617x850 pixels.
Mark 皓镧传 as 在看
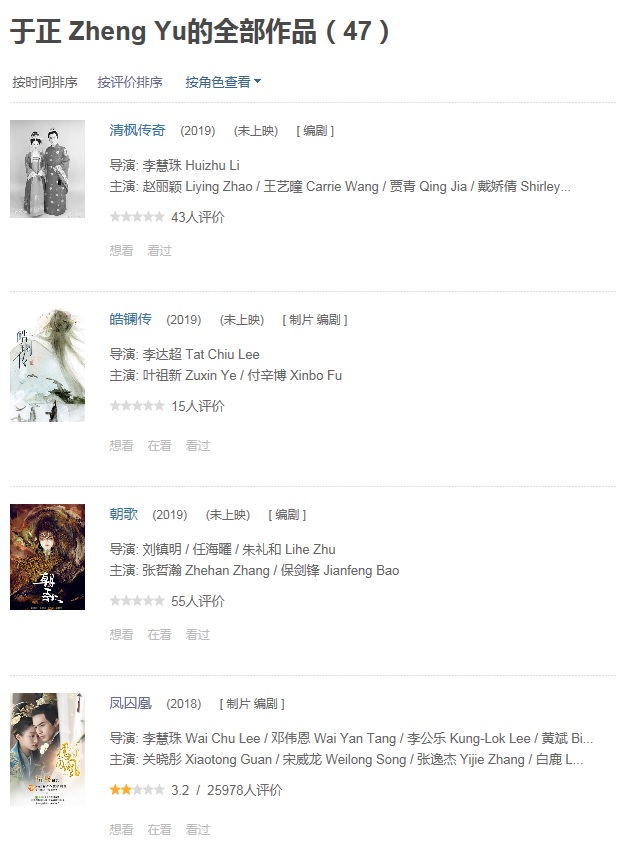159,446
